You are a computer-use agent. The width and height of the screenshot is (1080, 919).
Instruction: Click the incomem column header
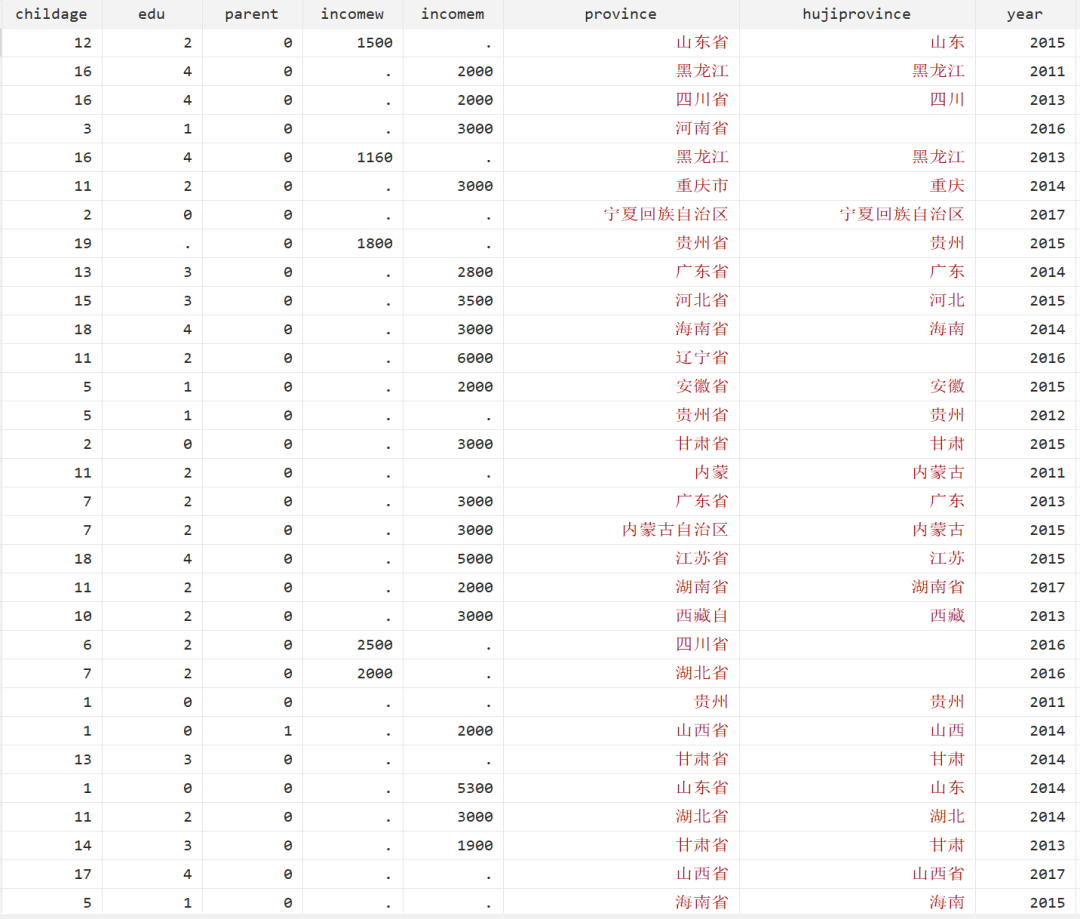(453, 14)
